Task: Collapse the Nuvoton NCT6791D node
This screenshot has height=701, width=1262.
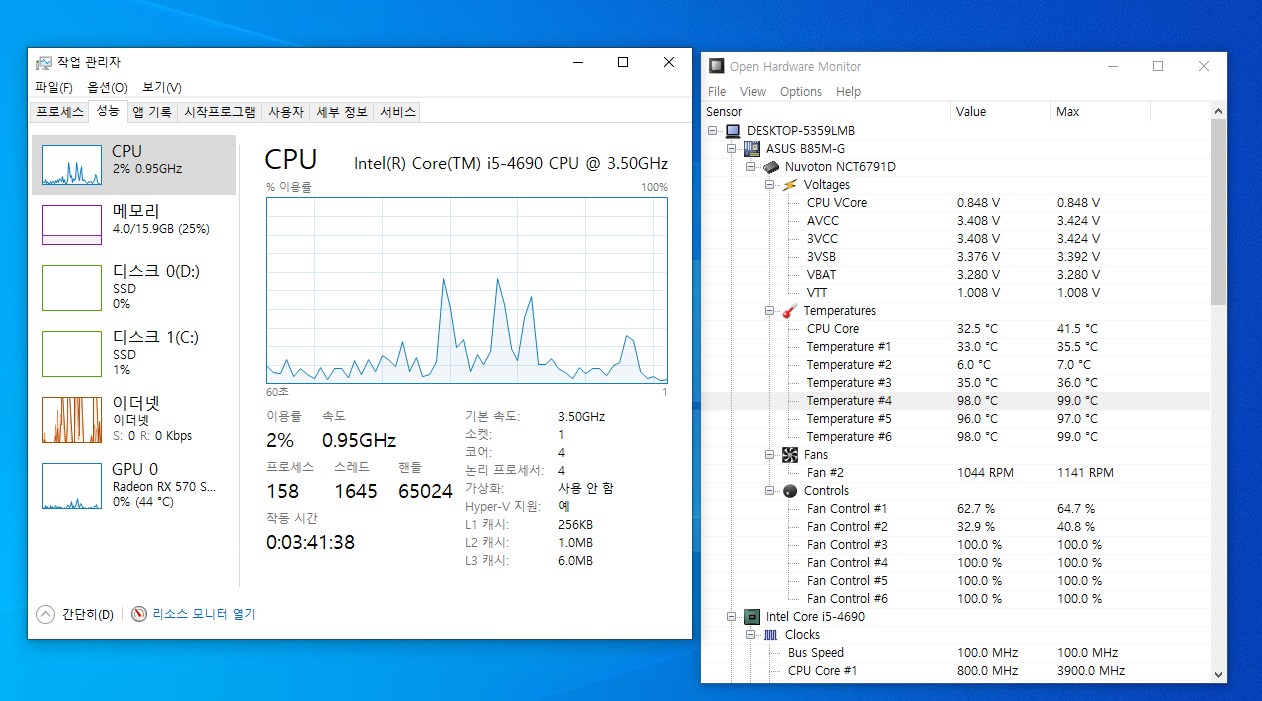Action: pos(751,167)
